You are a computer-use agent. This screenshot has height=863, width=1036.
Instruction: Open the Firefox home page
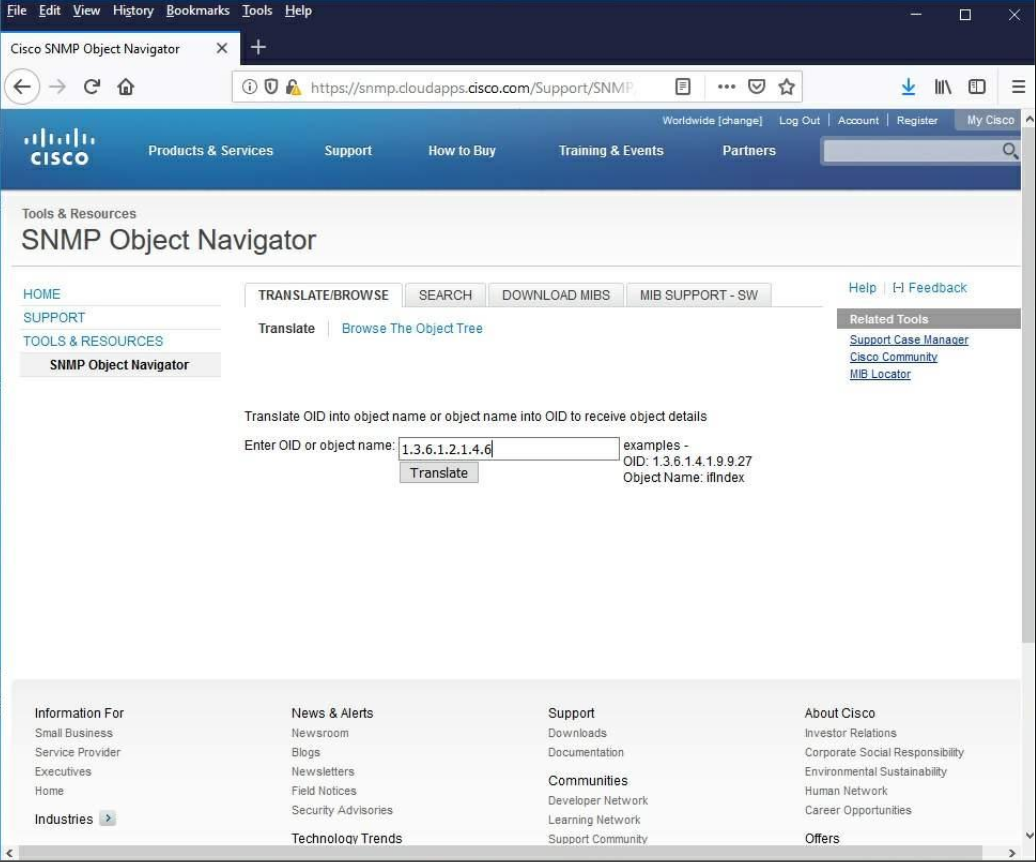pyautogui.click(x=126, y=87)
